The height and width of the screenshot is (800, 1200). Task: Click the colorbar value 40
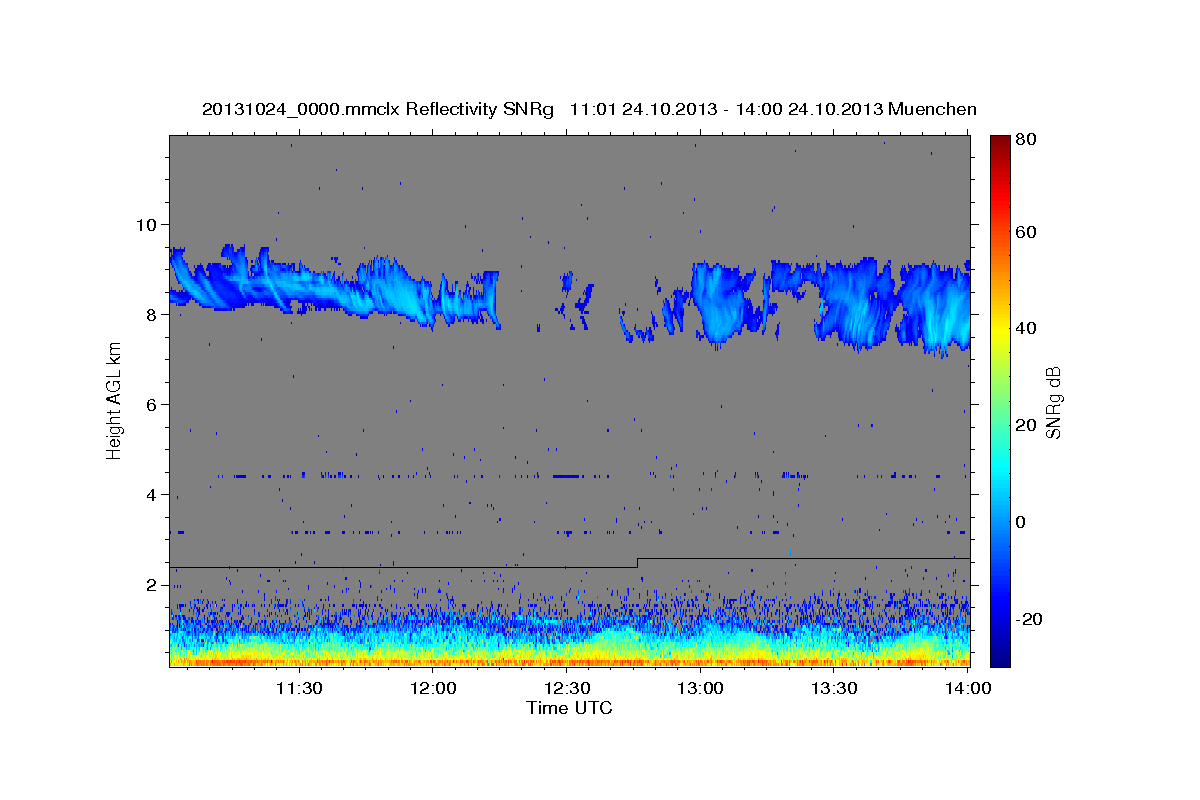1025,328
